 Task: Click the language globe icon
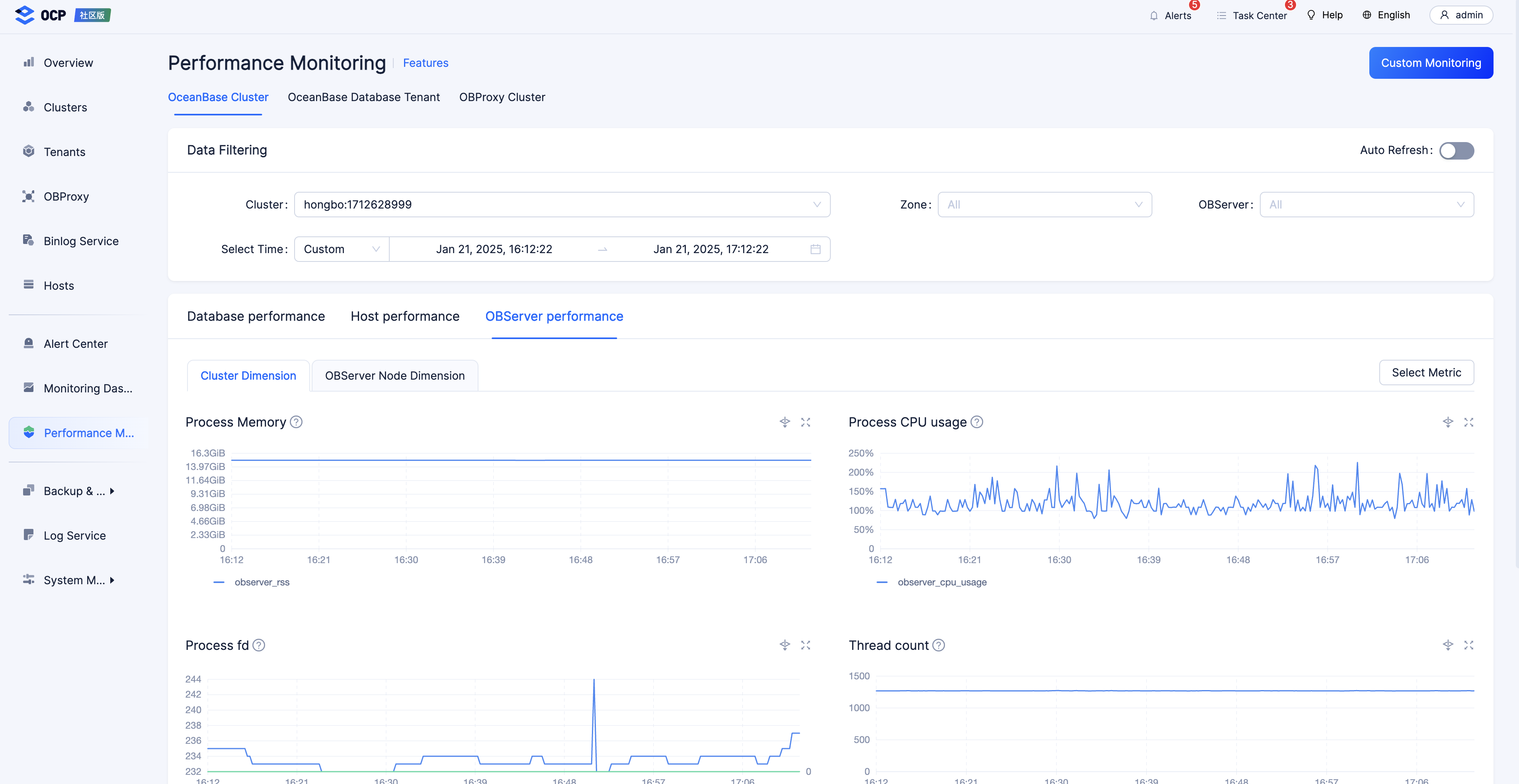[x=1367, y=16]
